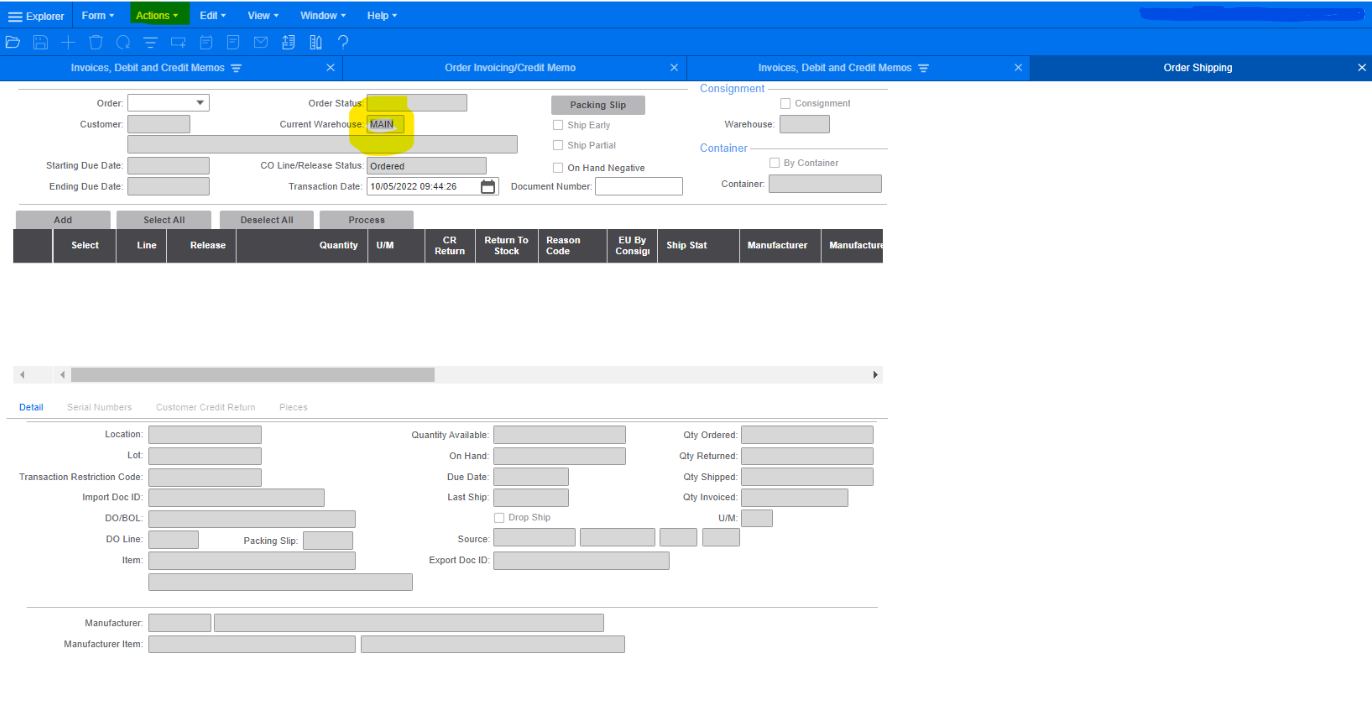Click into the Document Number field

click(x=638, y=186)
